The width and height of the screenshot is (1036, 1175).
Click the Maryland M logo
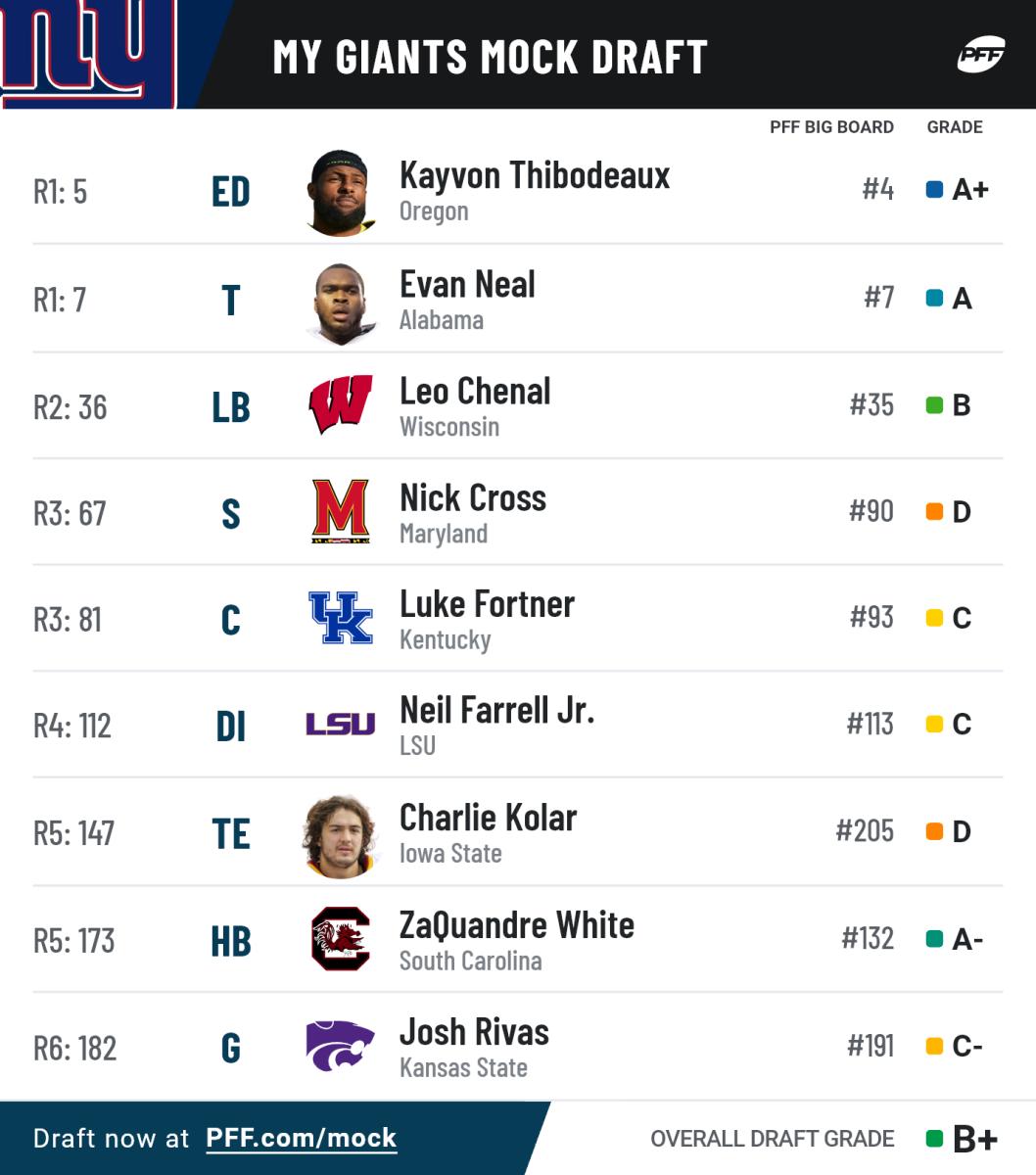(x=341, y=511)
